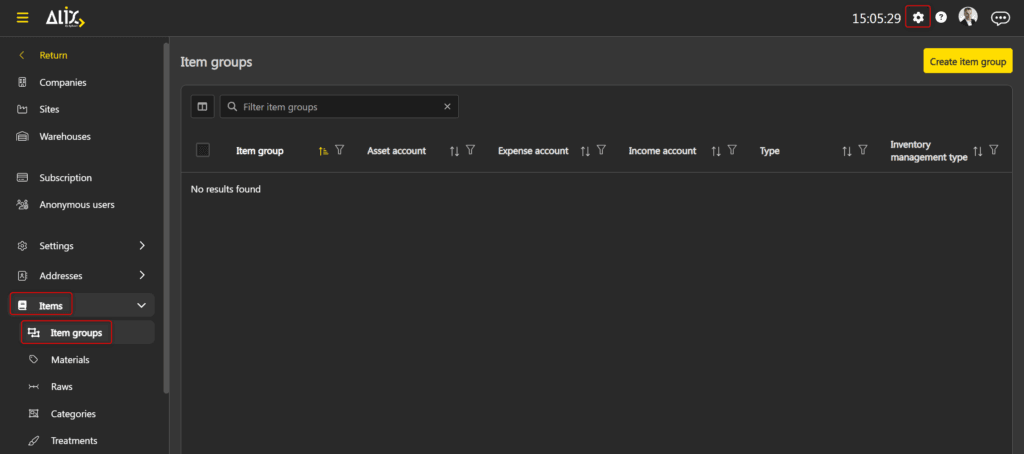
Task: Click the filter icon for Income account
Action: [732, 150]
